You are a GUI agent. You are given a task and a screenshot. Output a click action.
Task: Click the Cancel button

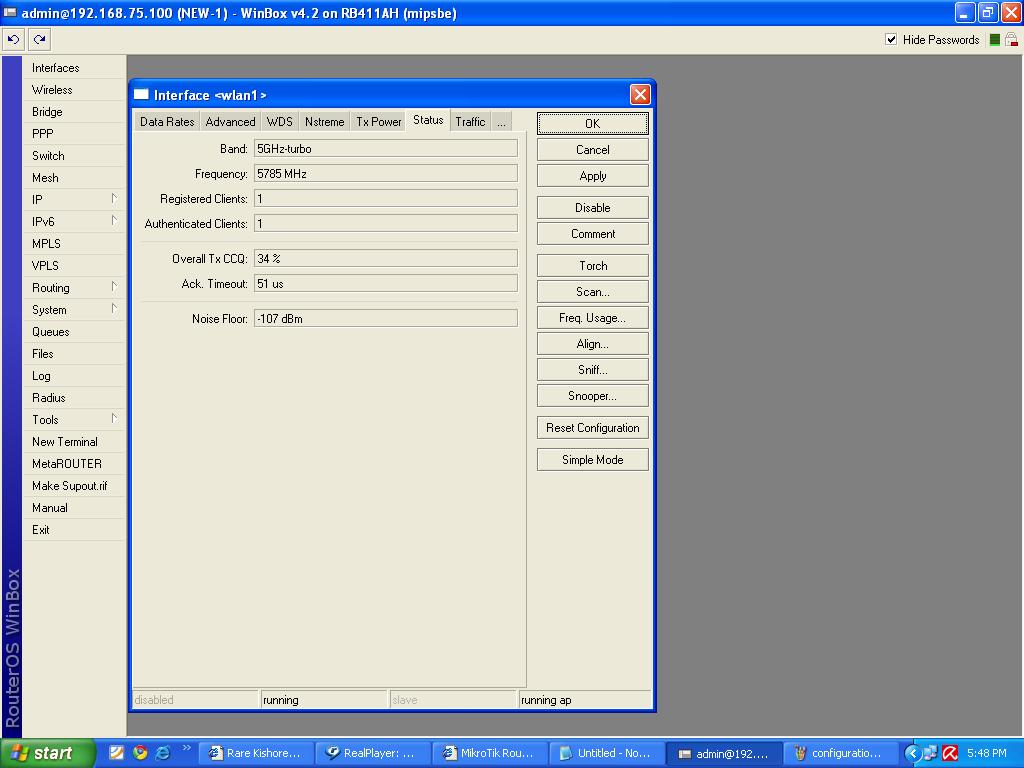(x=592, y=150)
